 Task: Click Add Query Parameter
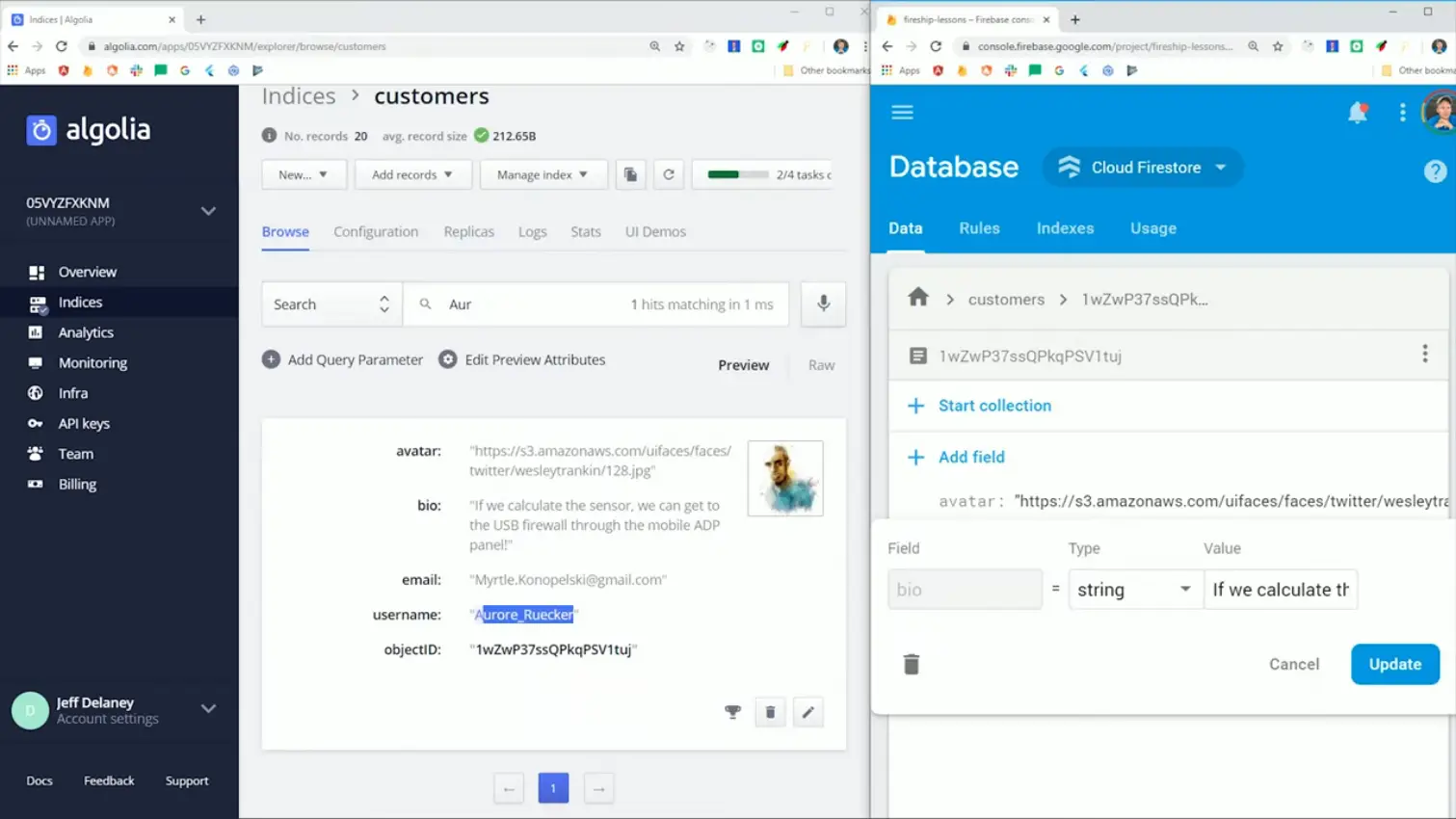[x=342, y=359]
